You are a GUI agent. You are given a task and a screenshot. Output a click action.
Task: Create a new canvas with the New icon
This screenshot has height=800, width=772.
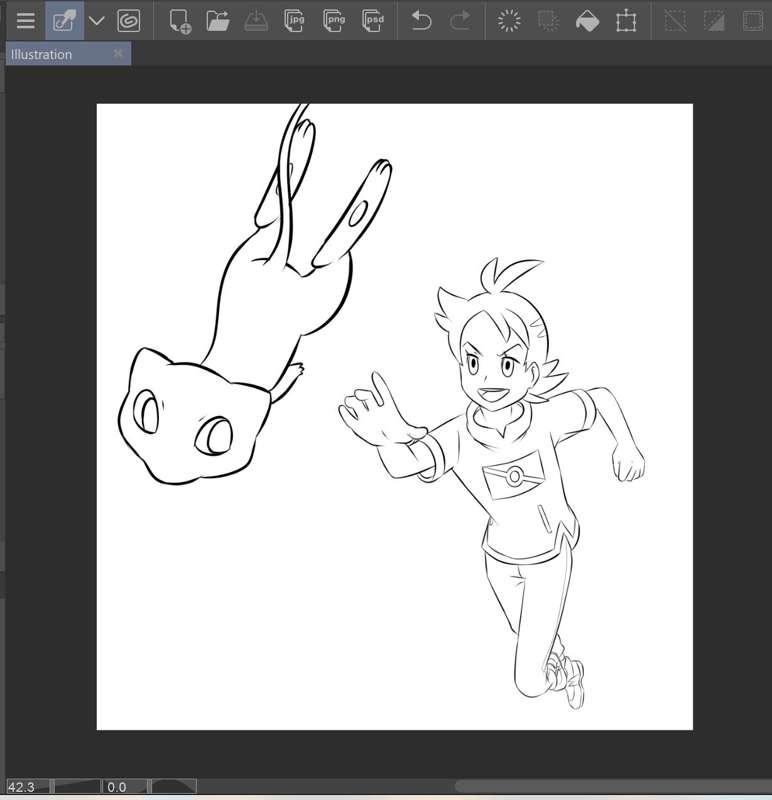(180, 21)
